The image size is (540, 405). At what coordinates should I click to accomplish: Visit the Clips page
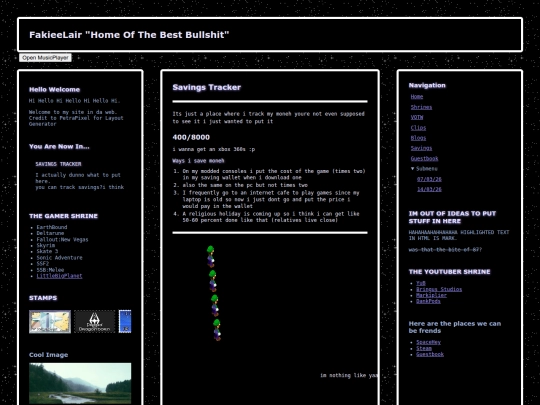[418, 128]
